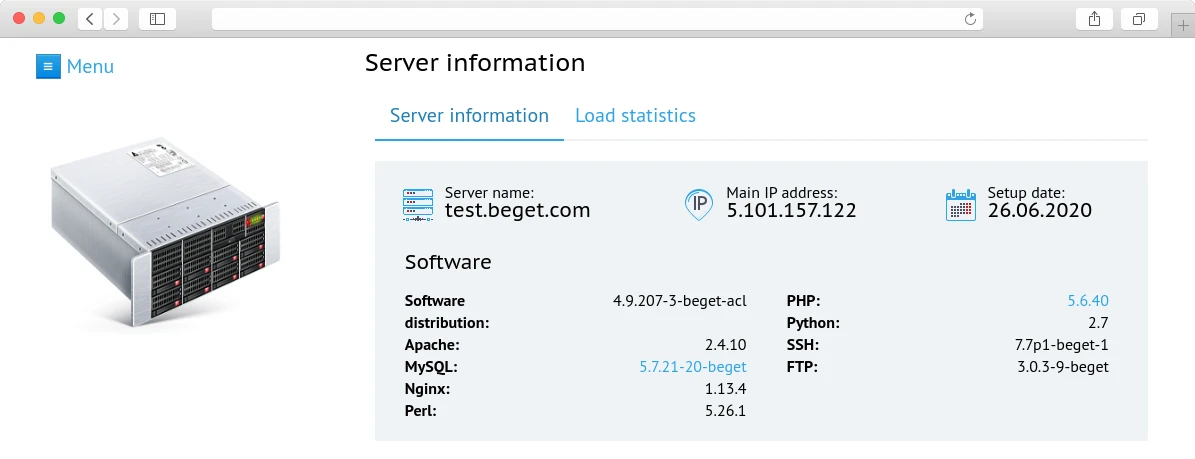Click Nginx version 1.13.4
The height and width of the screenshot is (459, 1195).
coord(726,389)
